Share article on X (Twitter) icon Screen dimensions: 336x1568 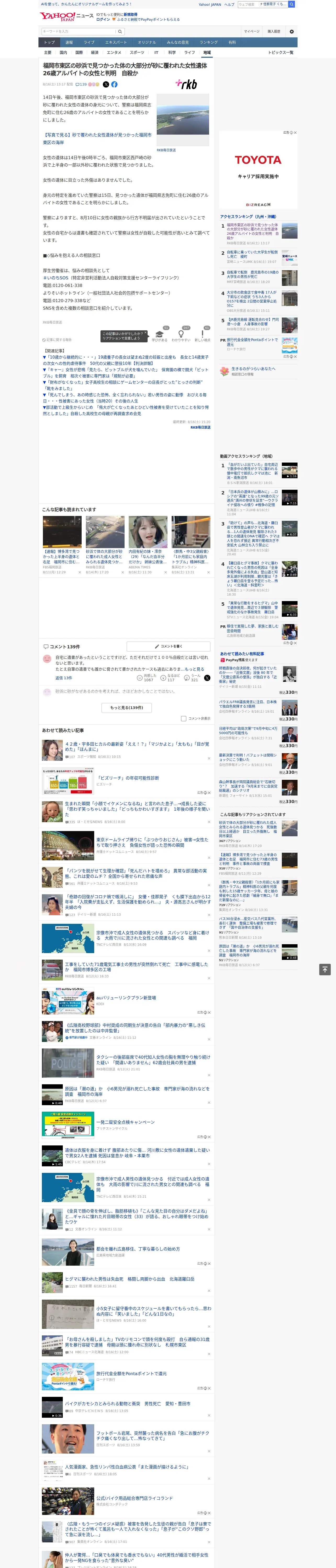tap(106, 85)
